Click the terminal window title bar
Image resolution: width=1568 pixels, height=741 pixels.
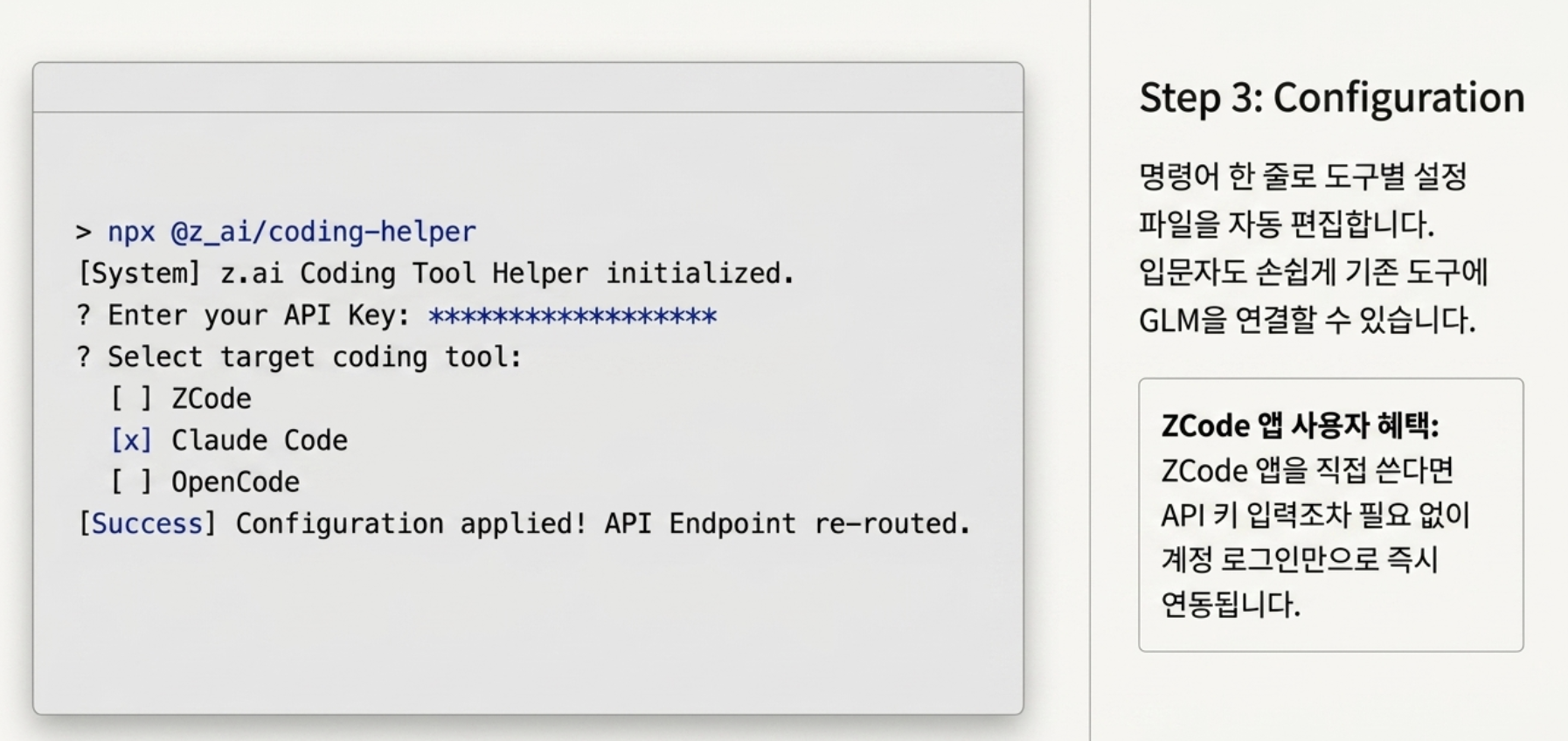(528, 87)
